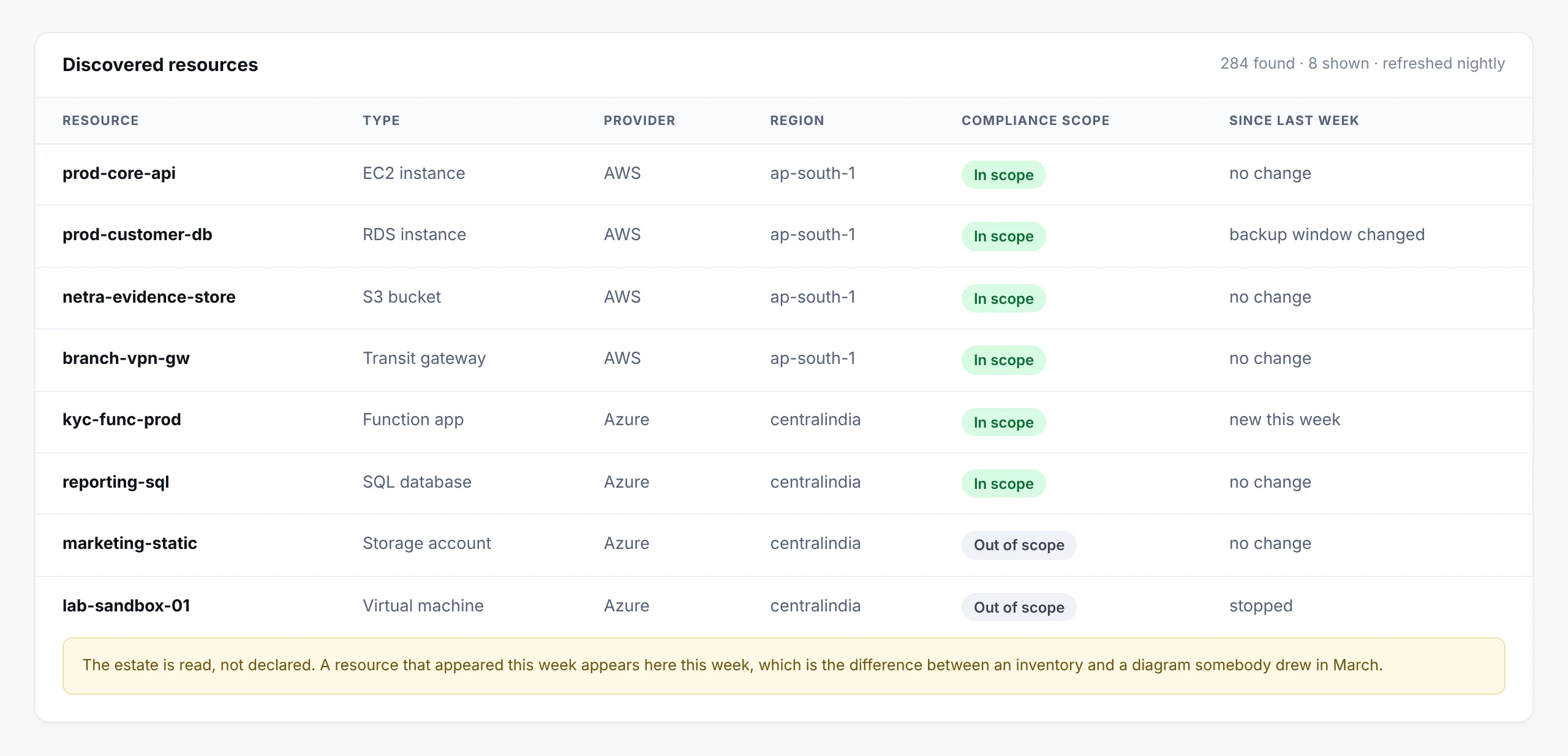The height and width of the screenshot is (756, 1568).
Task: Click the 'RDS instance' type cell
Action: (x=414, y=235)
